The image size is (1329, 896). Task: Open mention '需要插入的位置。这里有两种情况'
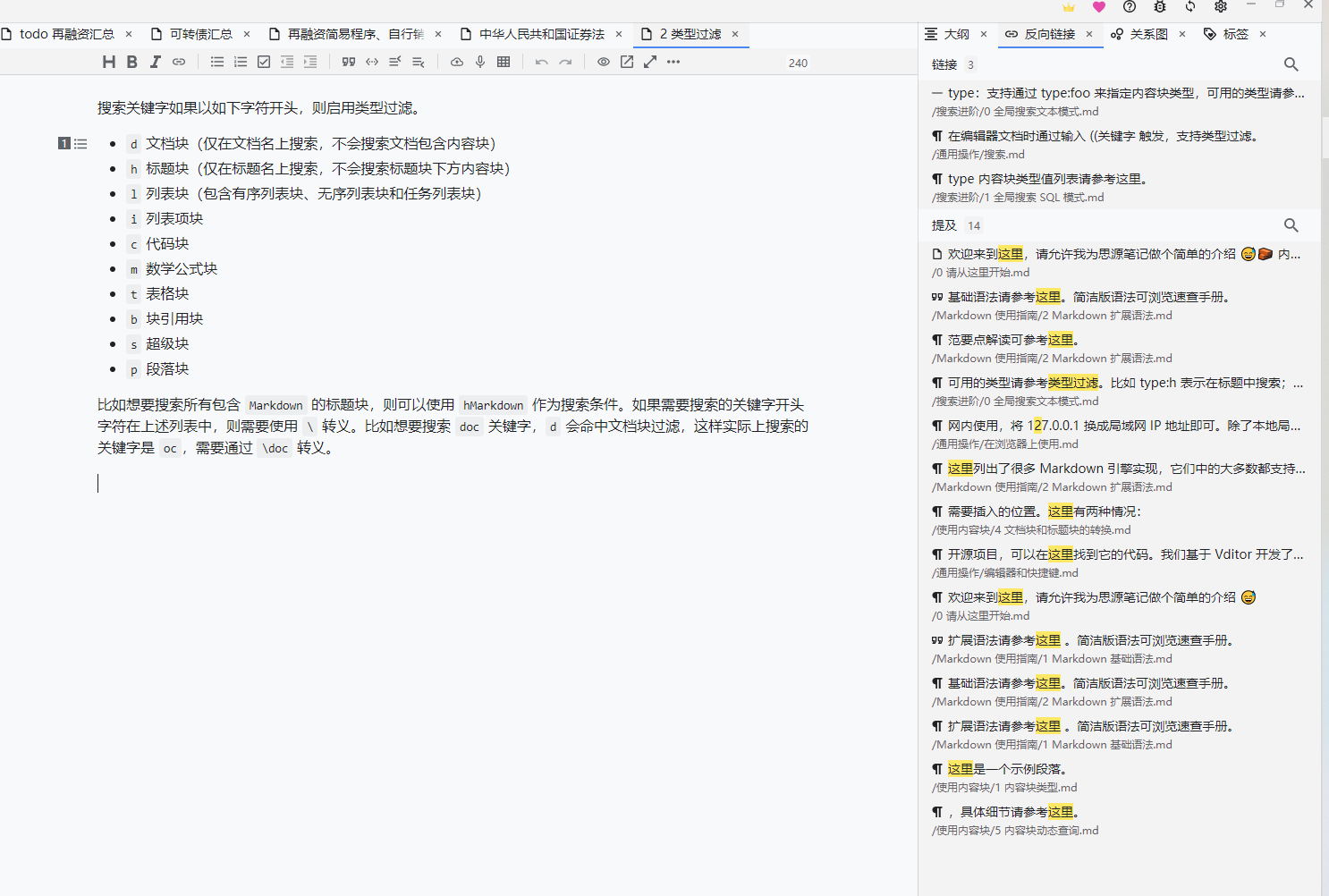(1119, 520)
